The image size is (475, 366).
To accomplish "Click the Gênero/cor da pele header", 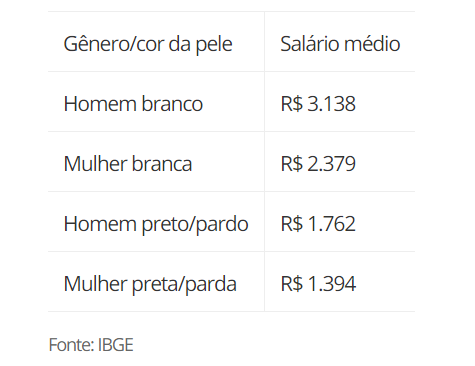I will pos(148,44).
